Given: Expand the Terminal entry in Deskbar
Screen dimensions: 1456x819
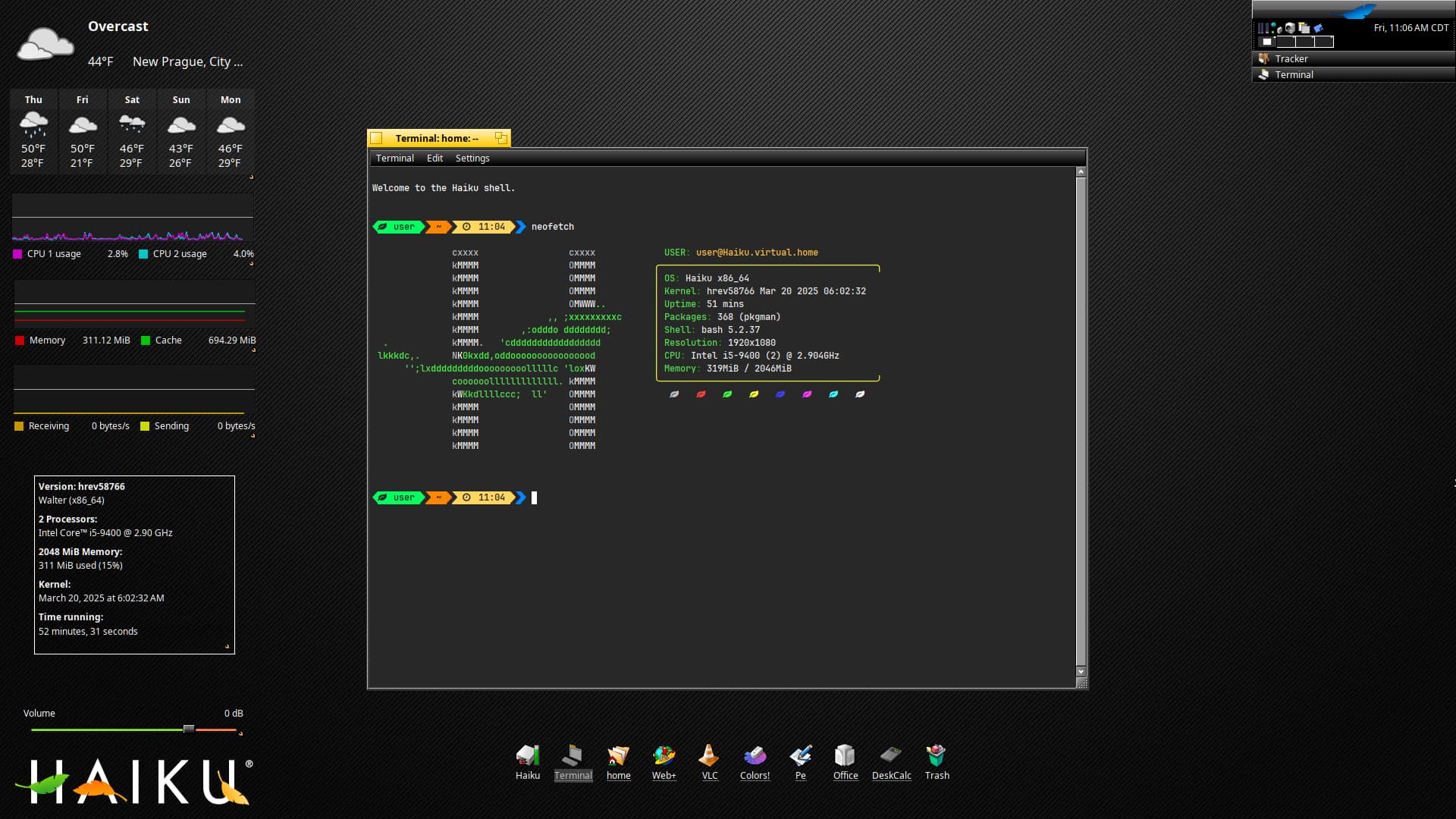Looking at the screenshot, I should pyautogui.click(x=1354, y=74).
